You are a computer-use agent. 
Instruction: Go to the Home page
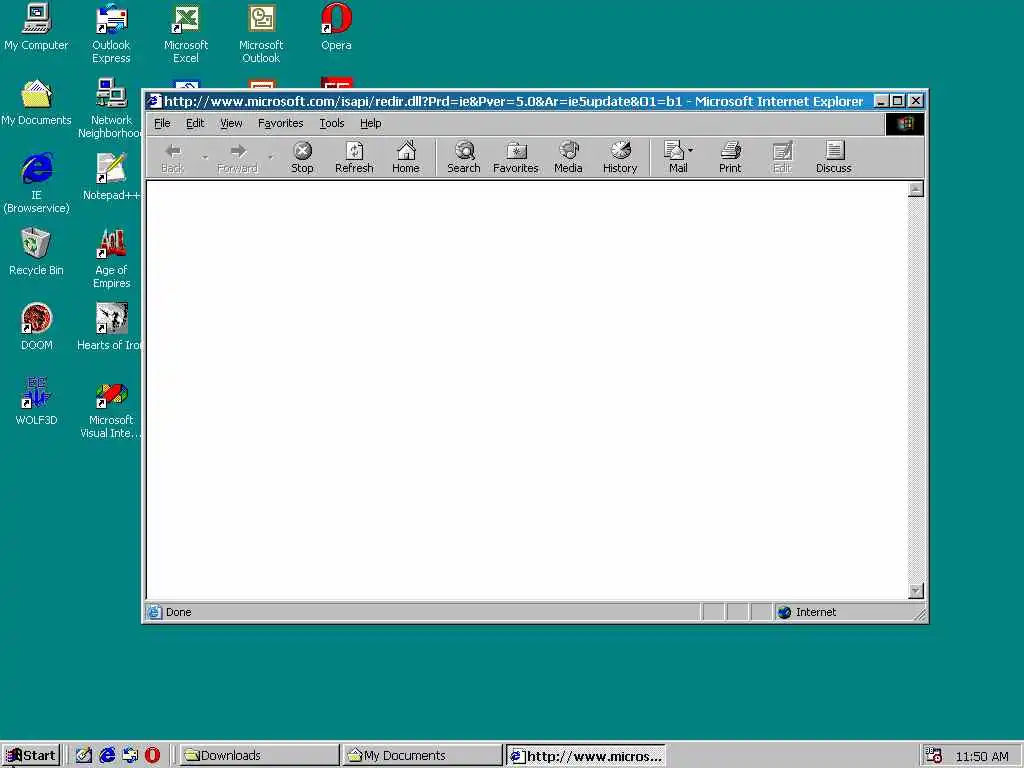click(406, 158)
